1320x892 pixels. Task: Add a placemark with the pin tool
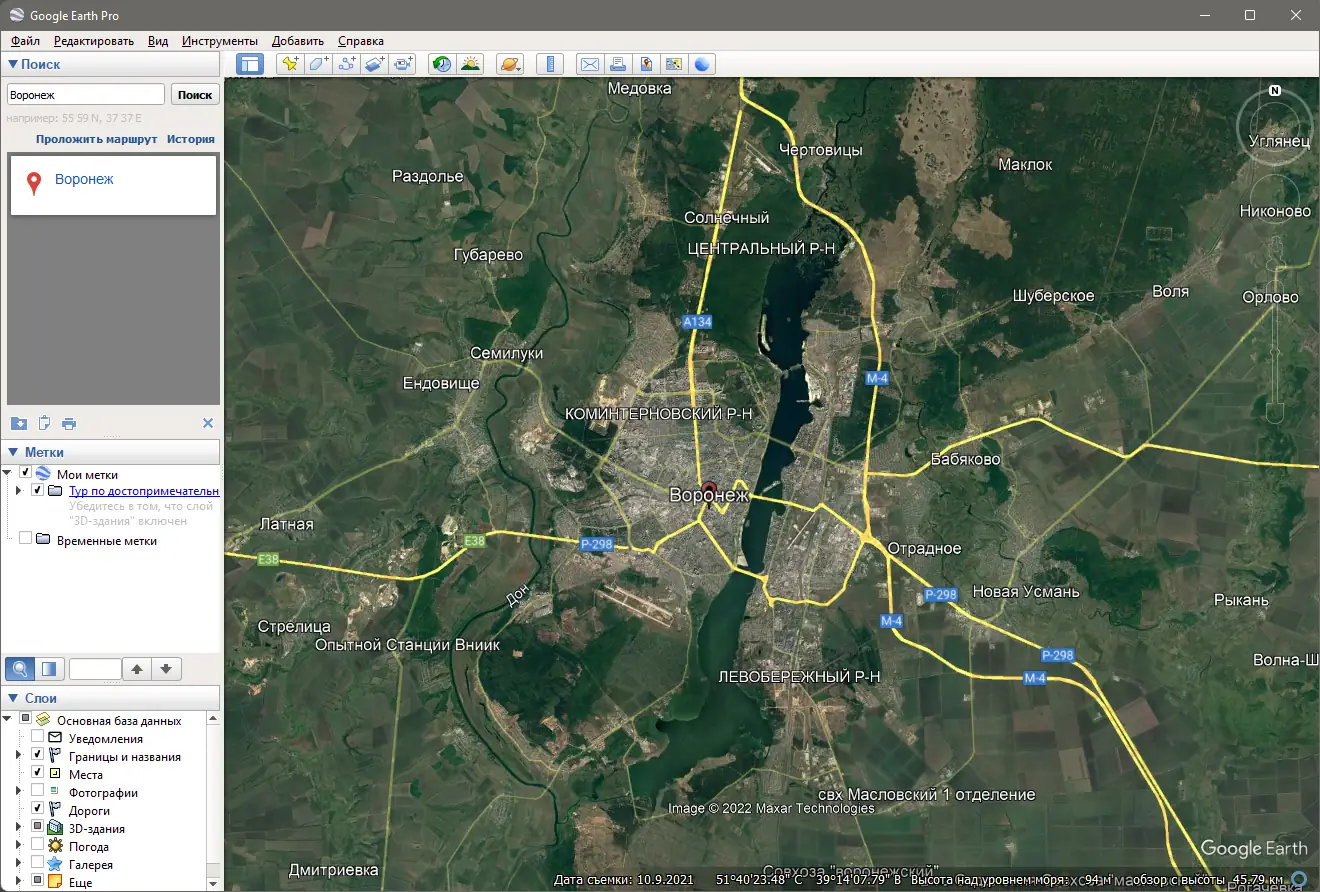(x=290, y=64)
